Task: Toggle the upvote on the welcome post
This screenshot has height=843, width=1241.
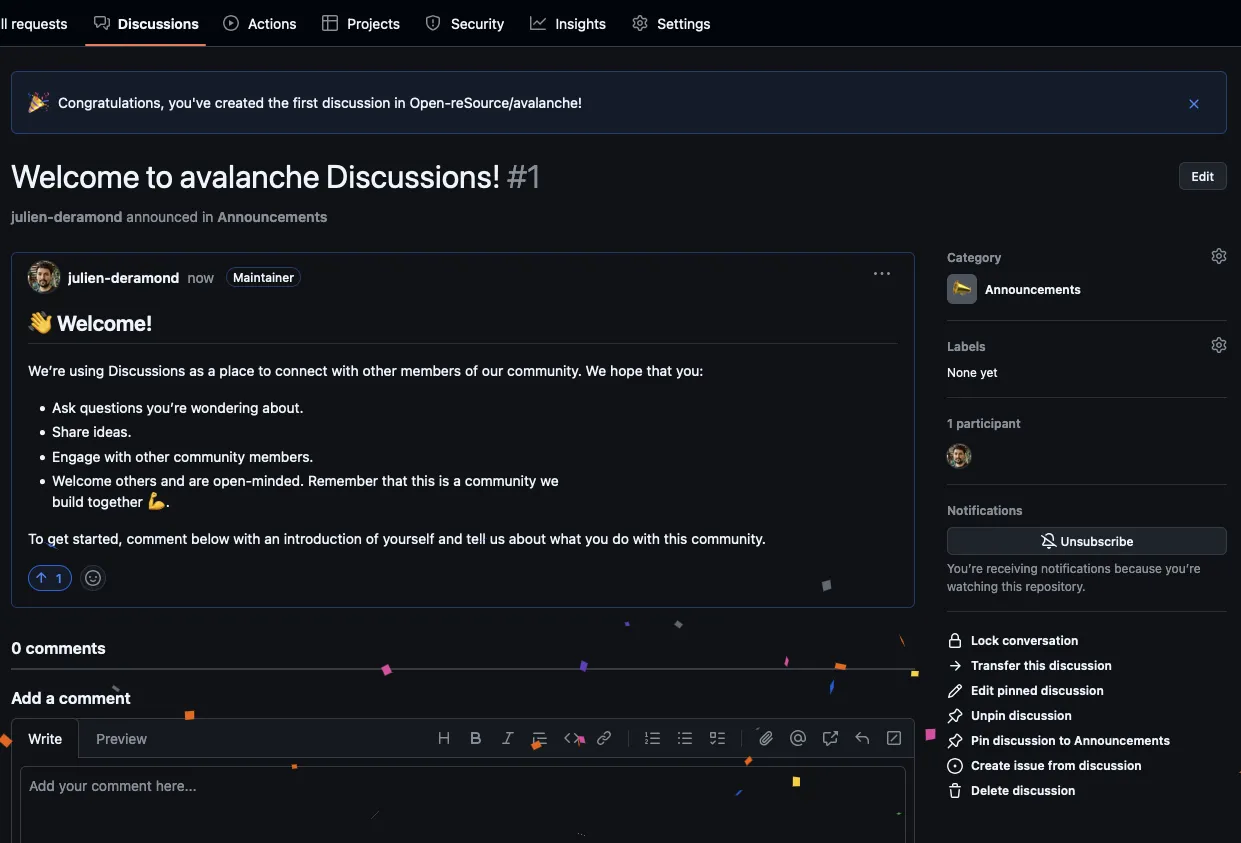Action: click(50, 578)
